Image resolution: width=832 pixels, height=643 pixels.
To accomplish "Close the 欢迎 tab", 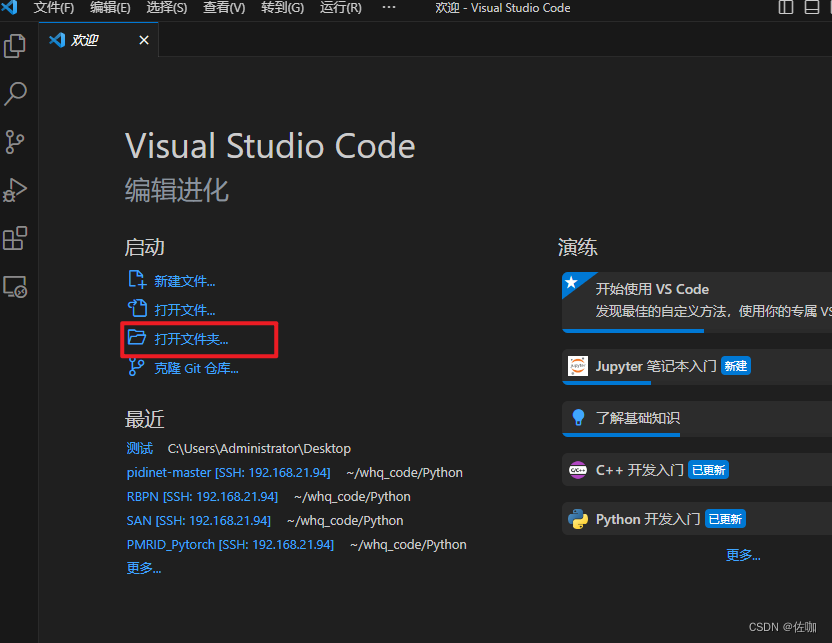I will pyautogui.click(x=144, y=40).
